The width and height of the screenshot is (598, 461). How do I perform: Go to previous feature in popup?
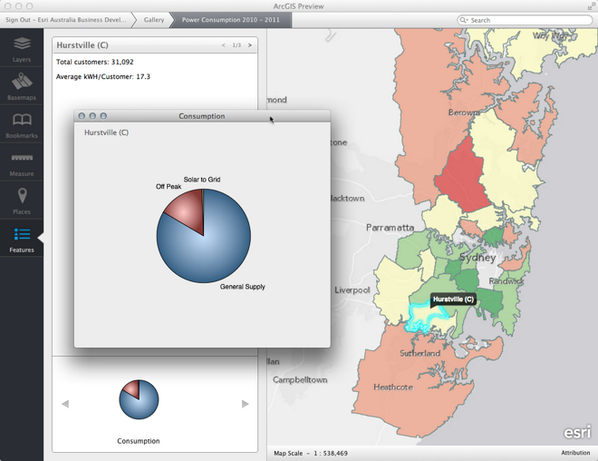point(223,45)
